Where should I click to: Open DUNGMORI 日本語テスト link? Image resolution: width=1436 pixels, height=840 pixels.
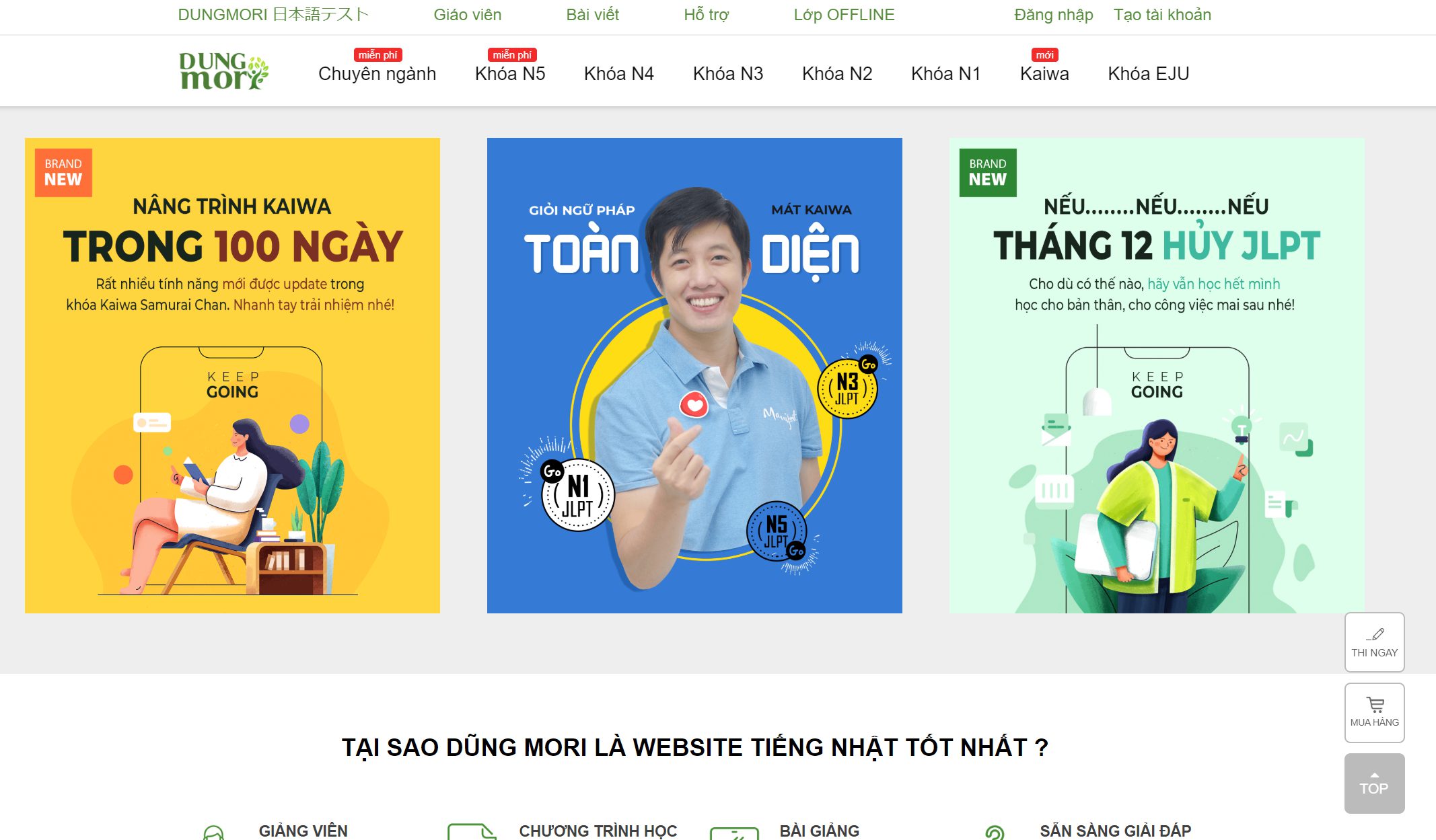coord(273,15)
